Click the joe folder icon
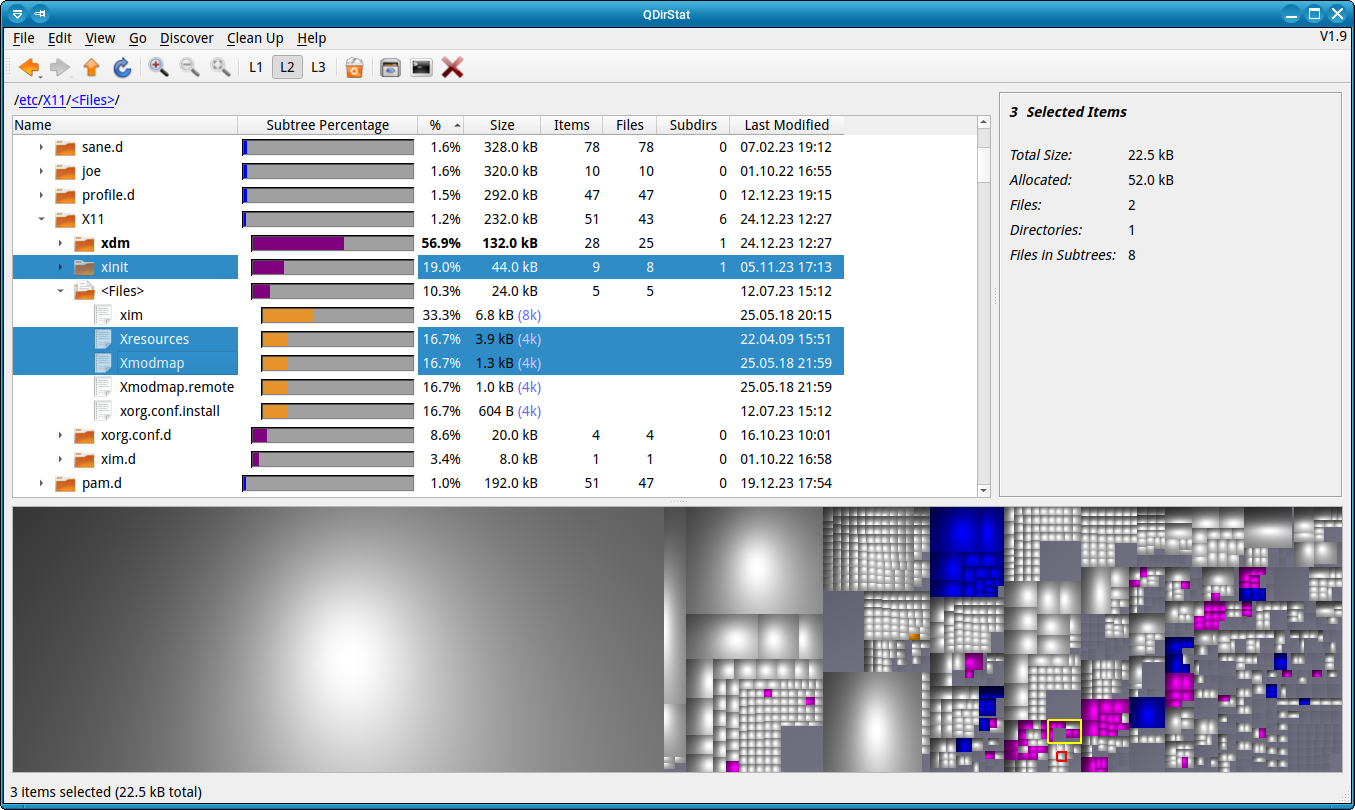This screenshot has height=810, width=1355. 65,171
